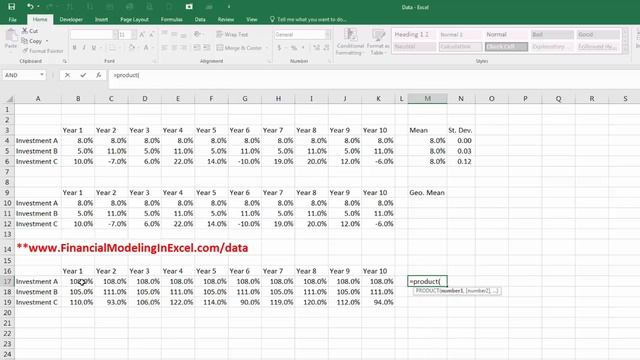Click the Format Painter button
The image size is (640, 360).
(x=43, y=51)
